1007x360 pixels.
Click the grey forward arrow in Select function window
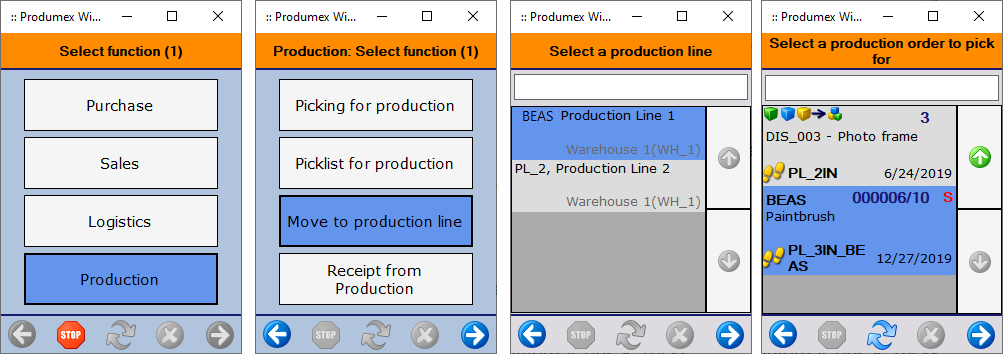(x=220, y=335)
